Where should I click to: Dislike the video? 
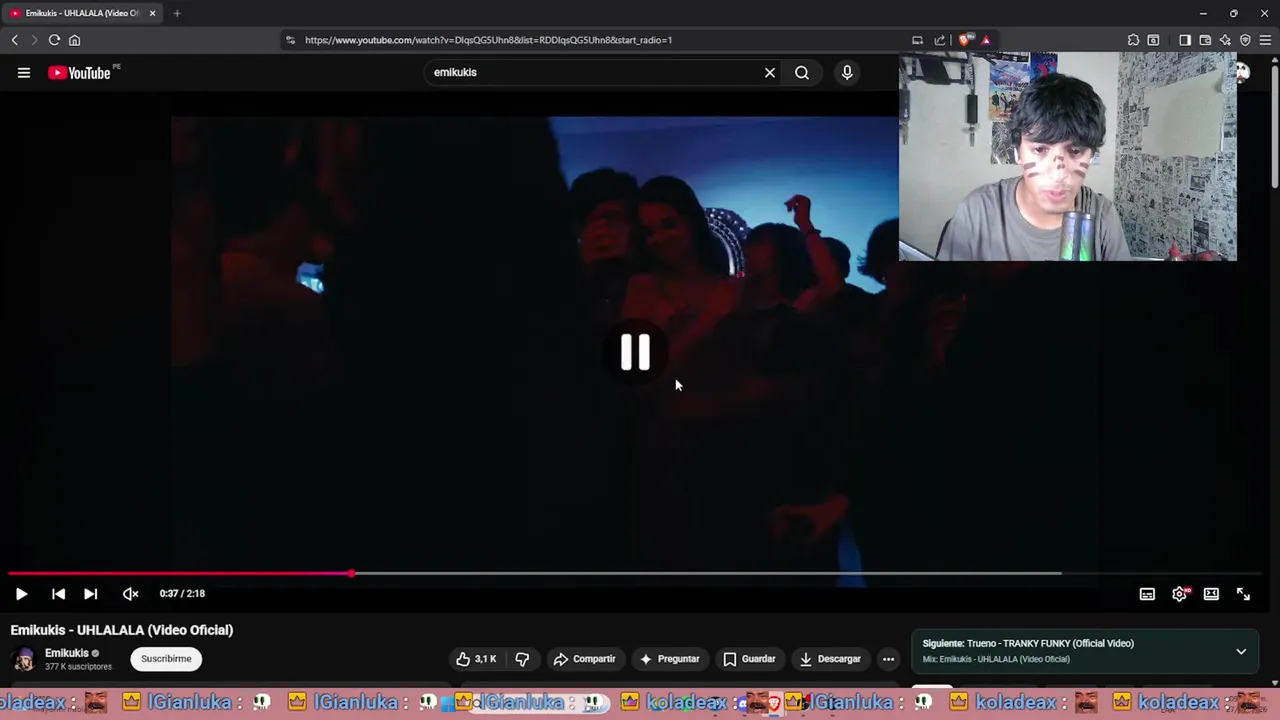point(522,659)
